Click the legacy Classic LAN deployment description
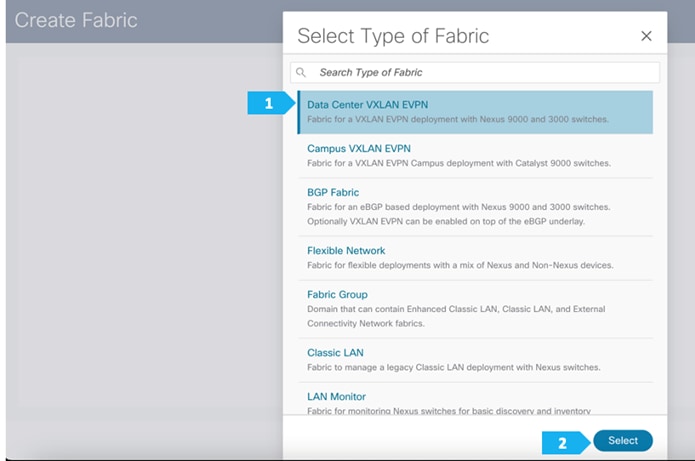The image size is (695, 461). coord(454,367)
